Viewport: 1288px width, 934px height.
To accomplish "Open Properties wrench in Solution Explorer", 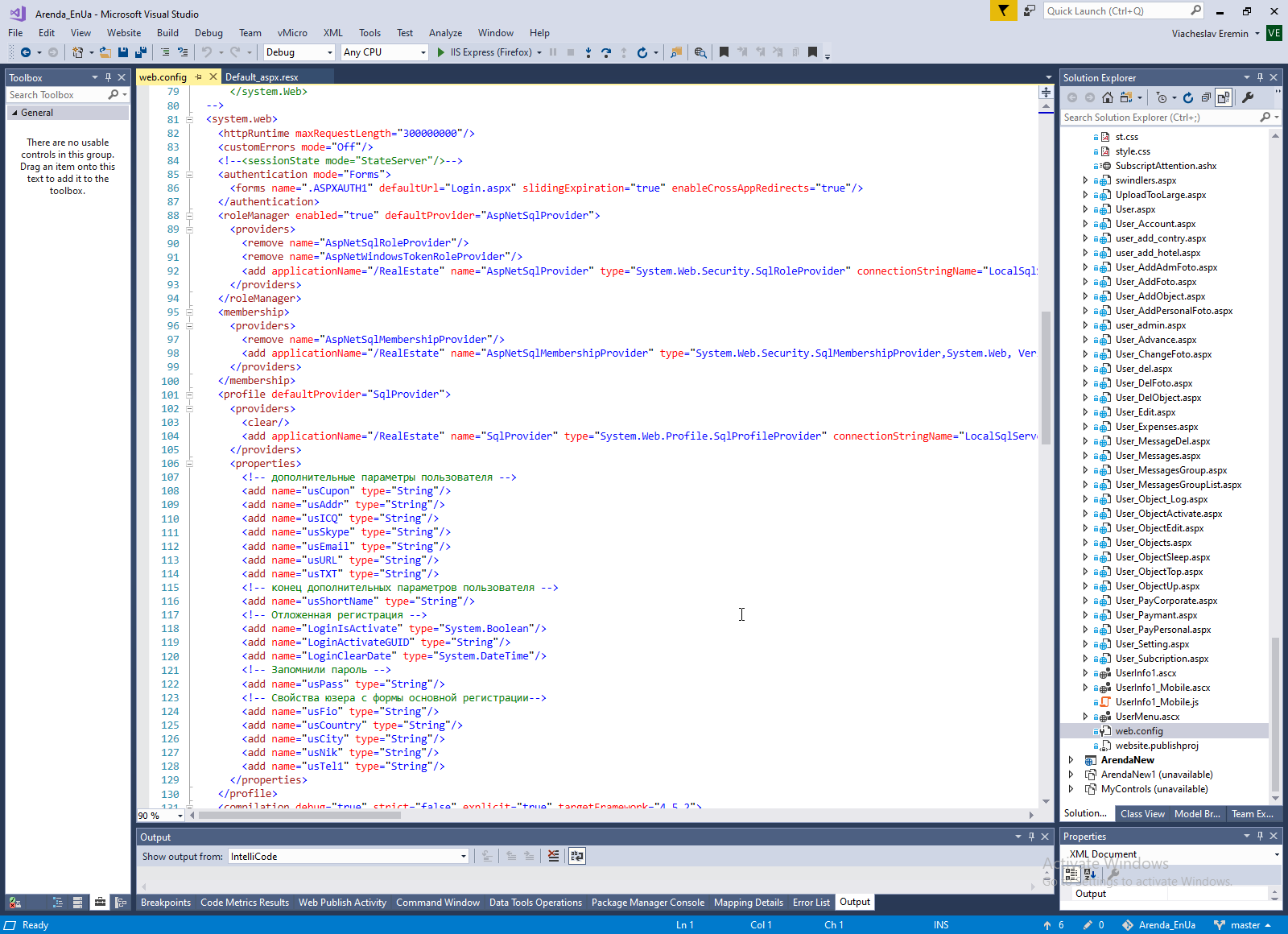I will click(x=1248, y=97).
